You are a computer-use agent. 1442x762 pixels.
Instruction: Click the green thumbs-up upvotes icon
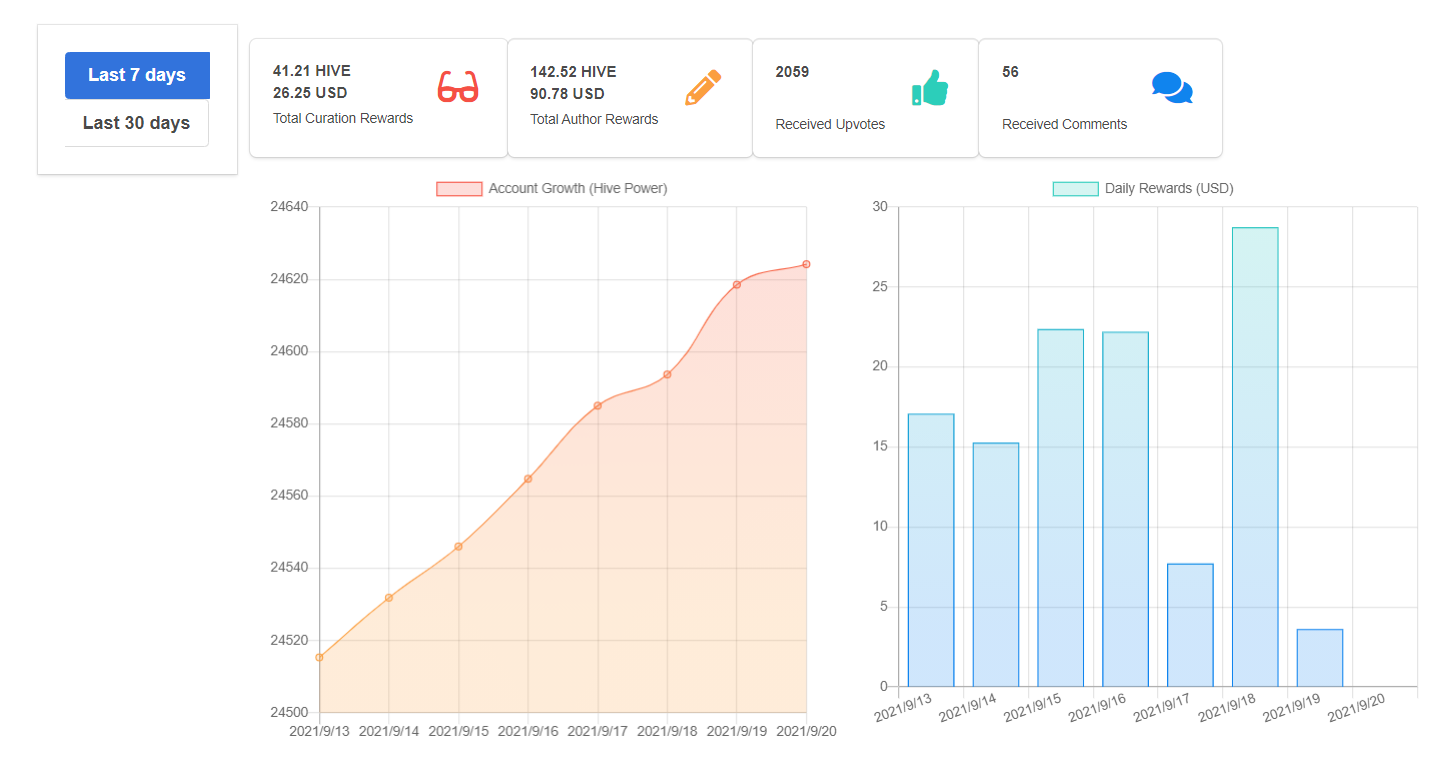point(930,88)
